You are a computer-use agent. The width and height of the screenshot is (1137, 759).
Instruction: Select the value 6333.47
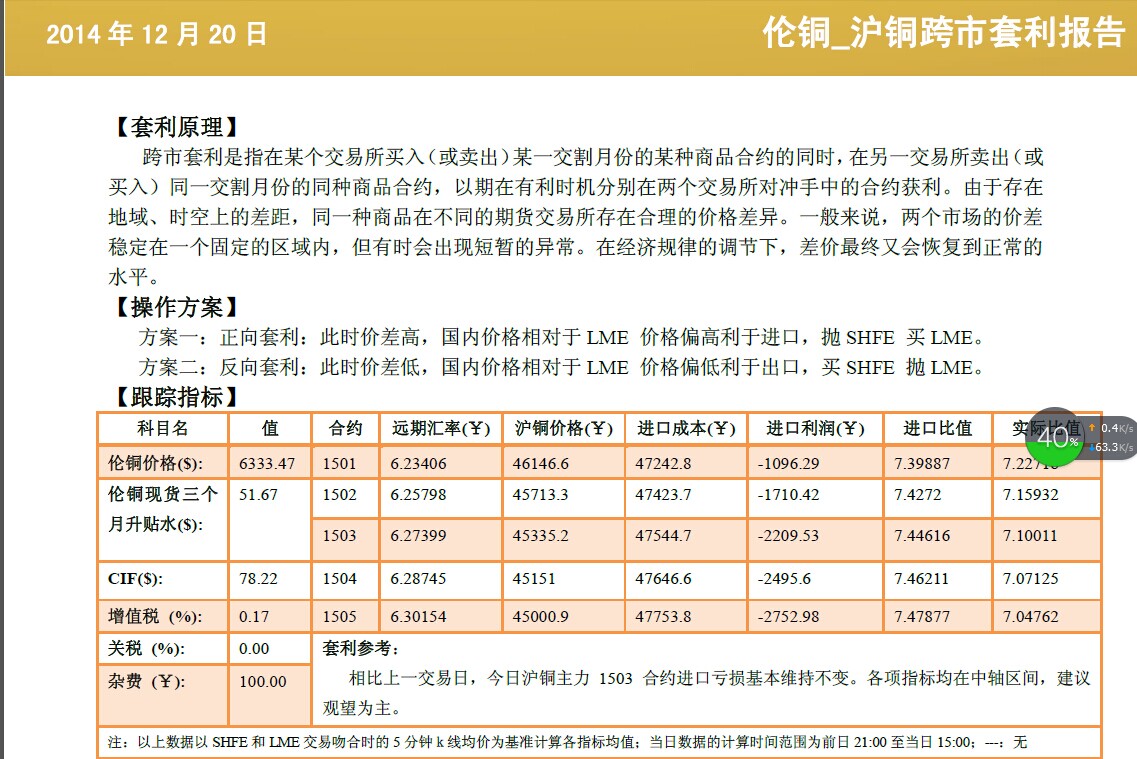click(267, 463)
